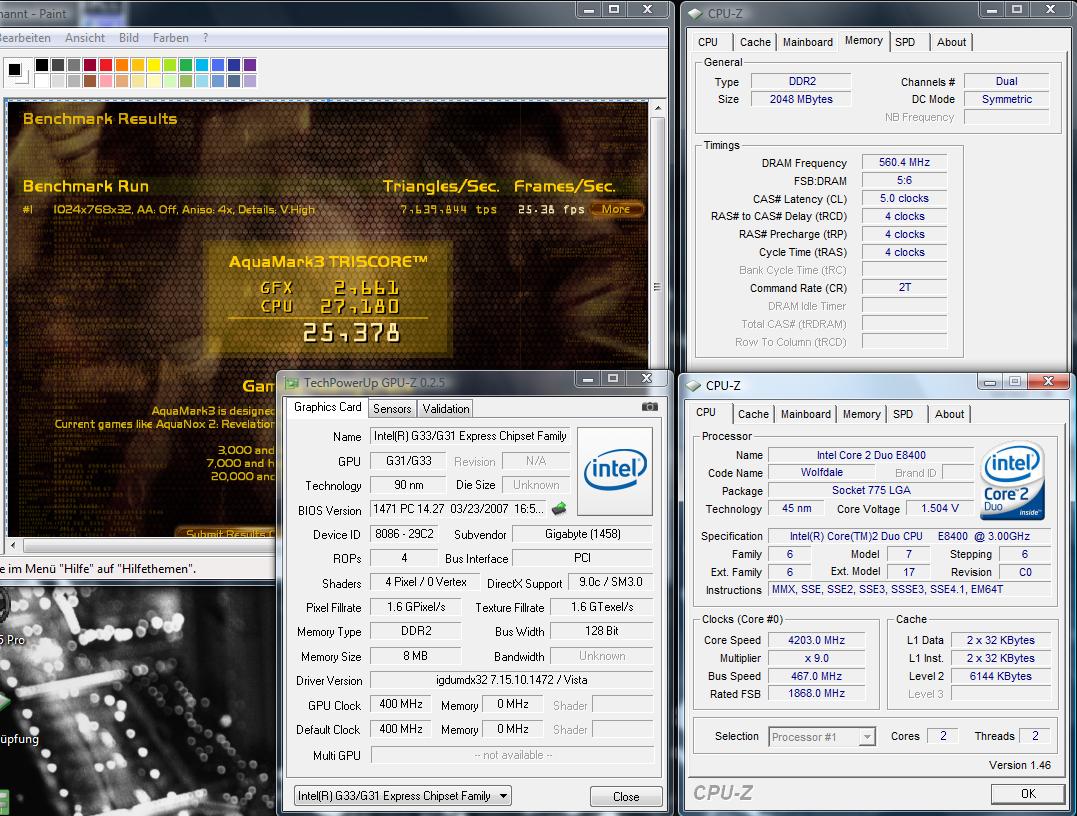
Task: Click the Bus Speed value 467.0 MHz
Action: point(816,676)
